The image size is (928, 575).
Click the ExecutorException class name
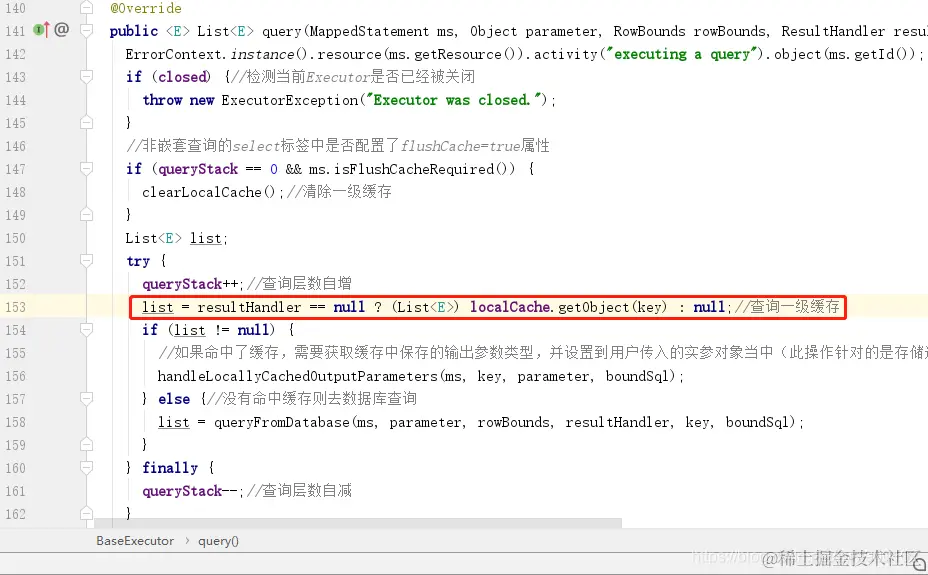289,100
